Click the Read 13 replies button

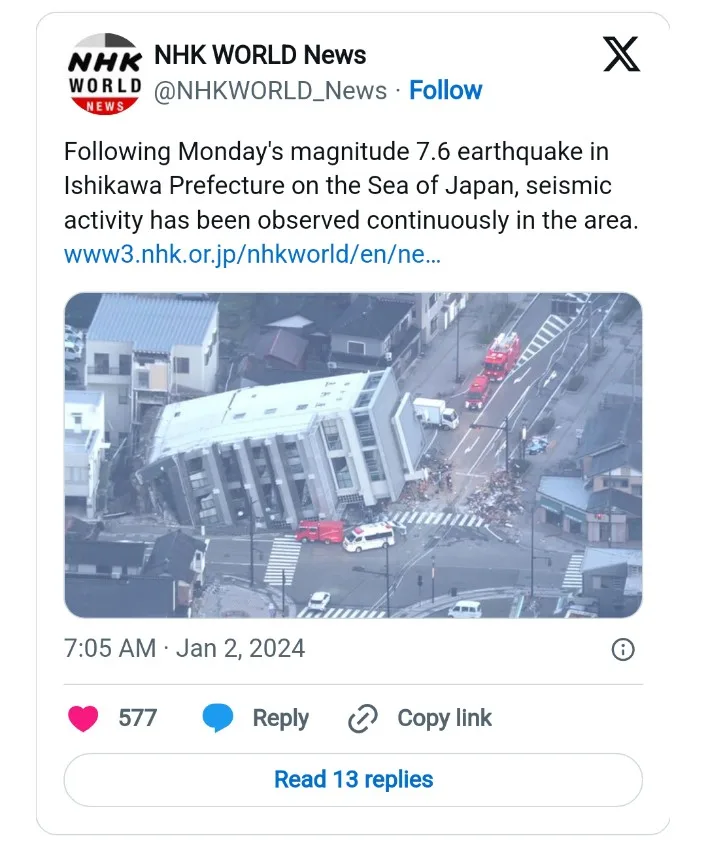tap(353, 779)
